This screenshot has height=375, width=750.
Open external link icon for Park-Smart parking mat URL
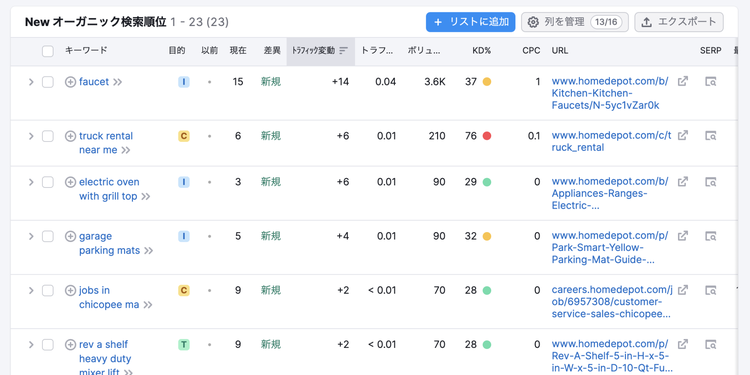point(683,236)
